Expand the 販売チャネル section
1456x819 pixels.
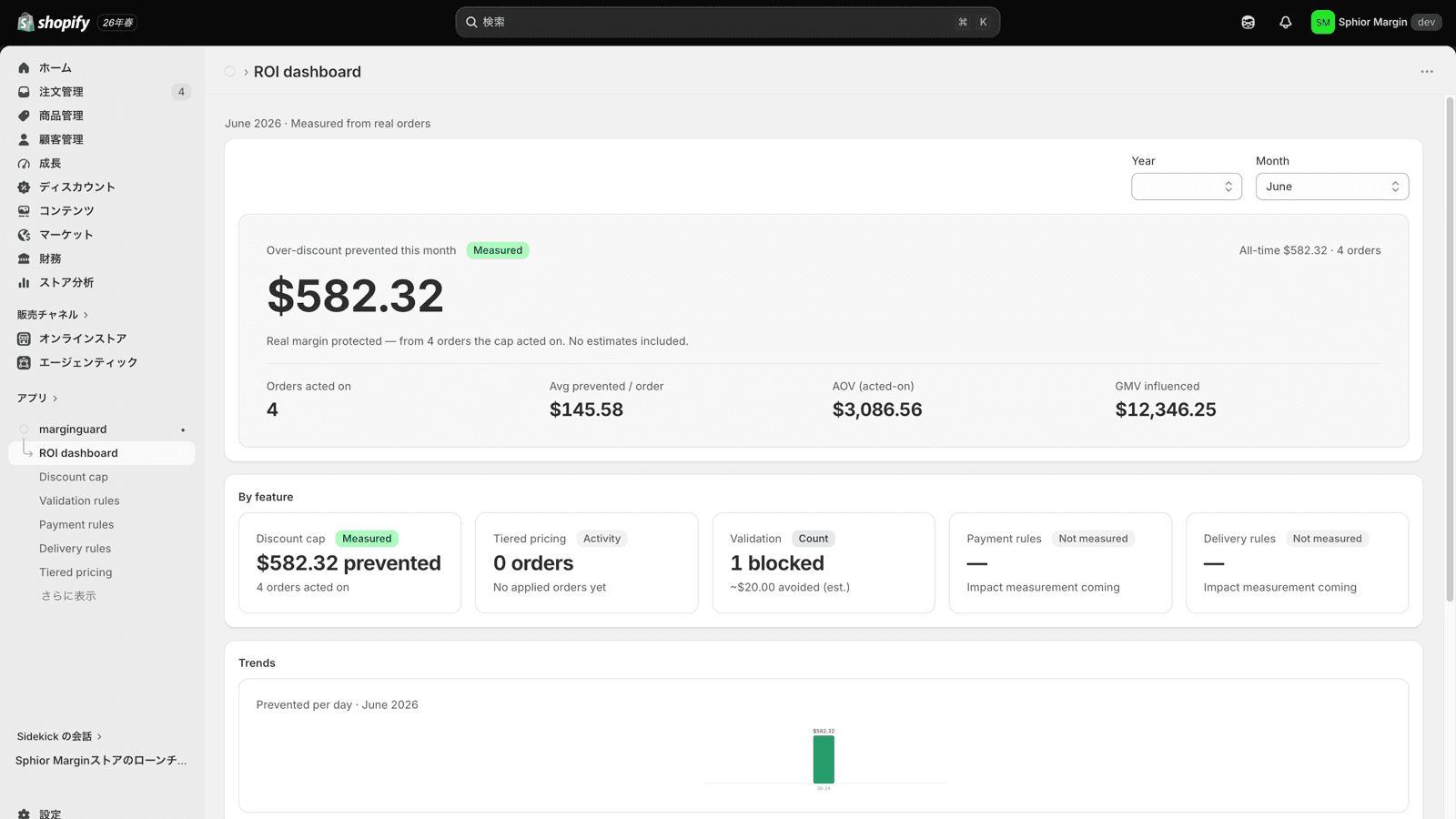pos(53,315)
